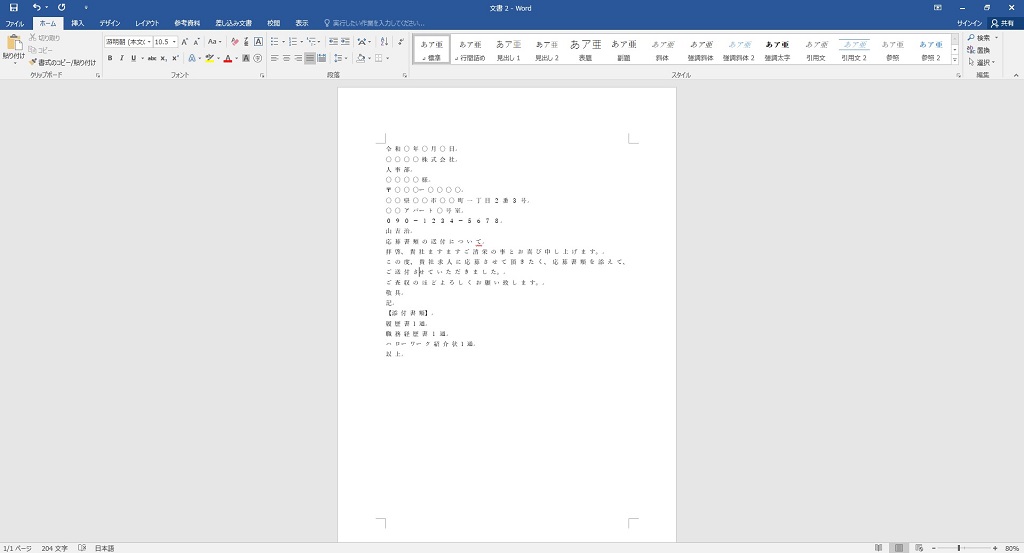
Task: Click the distributed alignment icon
Action: [x=321, y=59]
